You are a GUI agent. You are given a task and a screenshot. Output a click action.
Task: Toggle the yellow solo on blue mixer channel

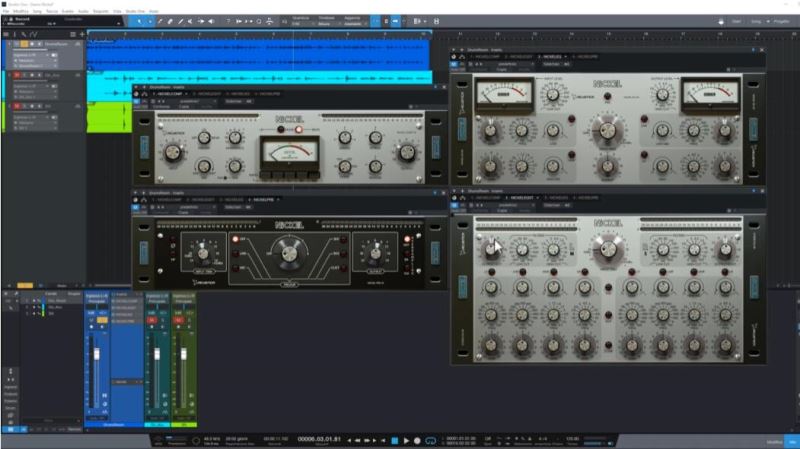pyautogui.click(x=102, y=320)
